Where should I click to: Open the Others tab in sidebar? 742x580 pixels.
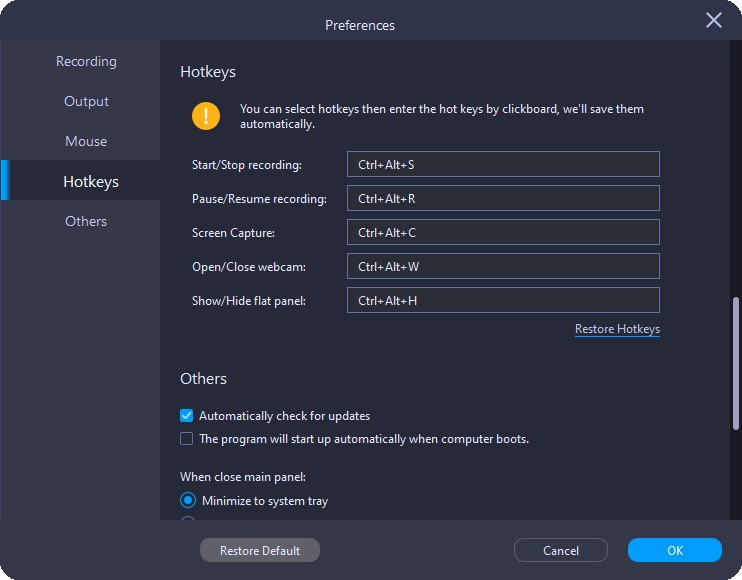click(x=86, y=222)
